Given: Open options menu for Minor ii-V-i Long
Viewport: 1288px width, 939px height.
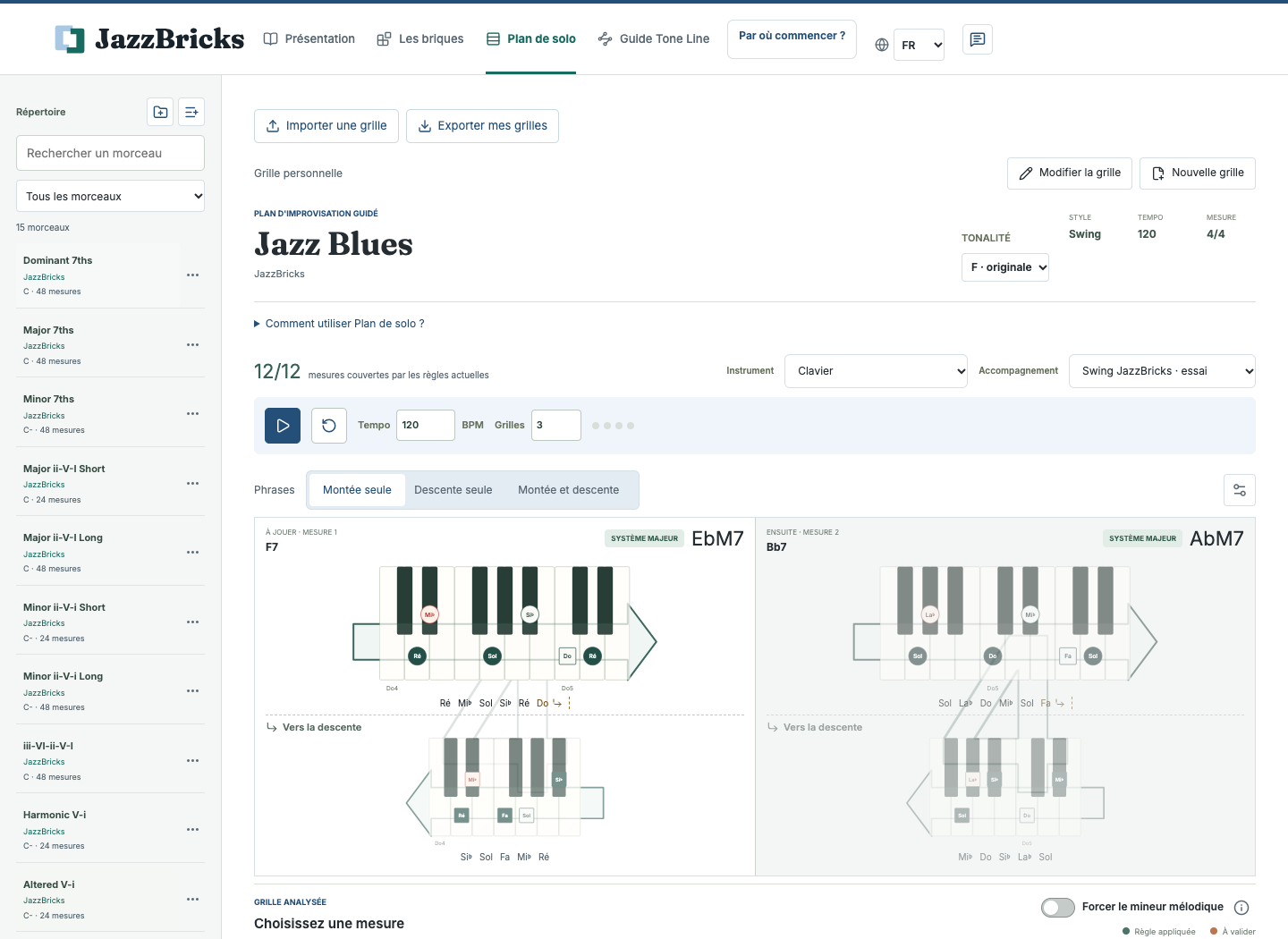Looking at the screenshot, I should point(192,691).
